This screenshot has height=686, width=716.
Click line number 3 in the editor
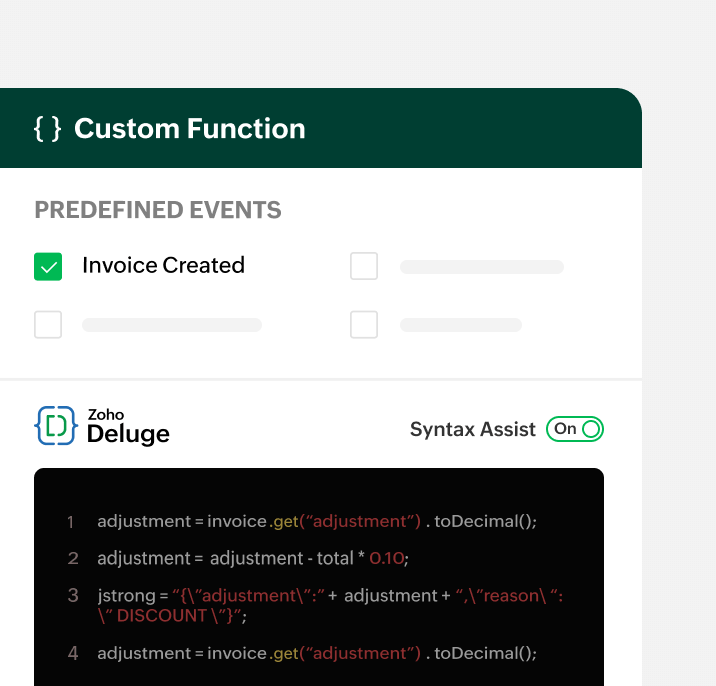pyautogui.click(x=72, y=596)
